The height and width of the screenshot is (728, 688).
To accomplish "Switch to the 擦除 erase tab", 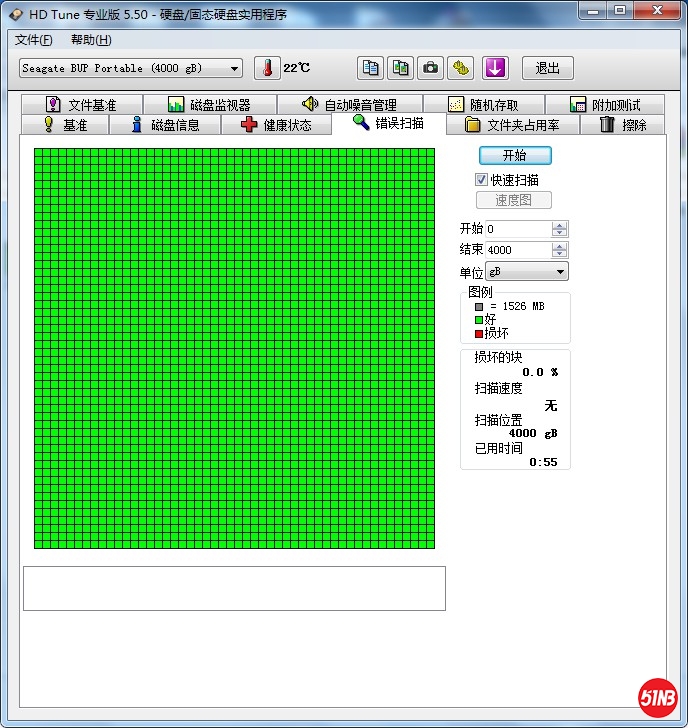I will (x=623, y=125).
